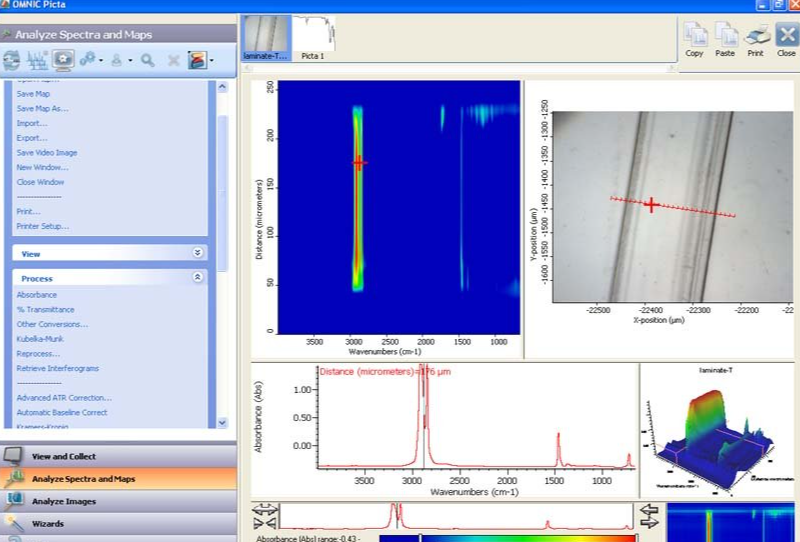
Task: Select the monitor view toolbar icon
Action: click(x=63, y=61)
